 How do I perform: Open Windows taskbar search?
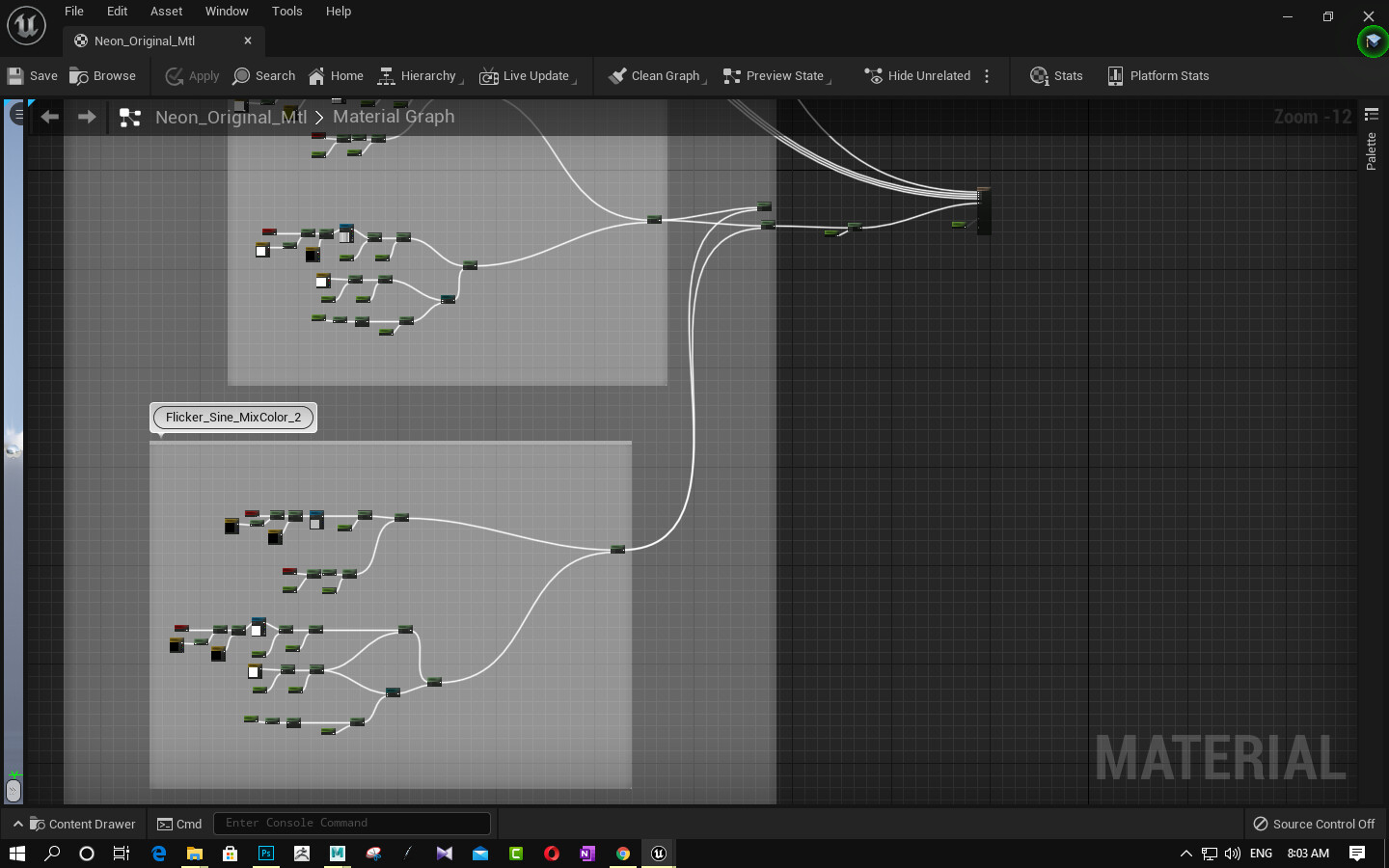[x=52, y=854]
